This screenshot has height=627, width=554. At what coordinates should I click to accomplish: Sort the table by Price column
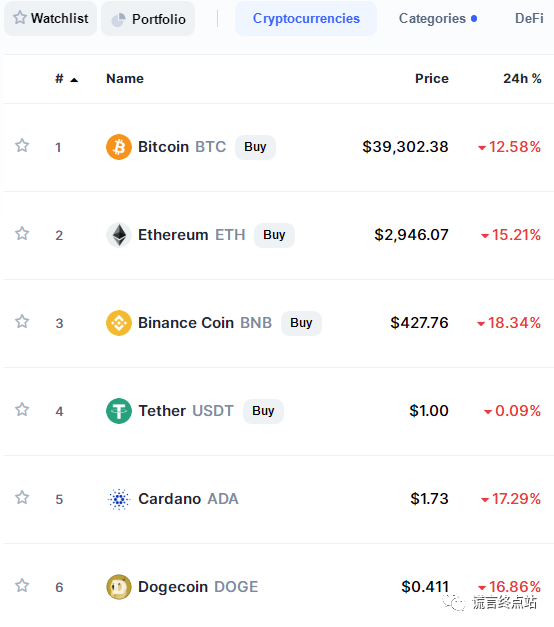(x=432, y=78)
